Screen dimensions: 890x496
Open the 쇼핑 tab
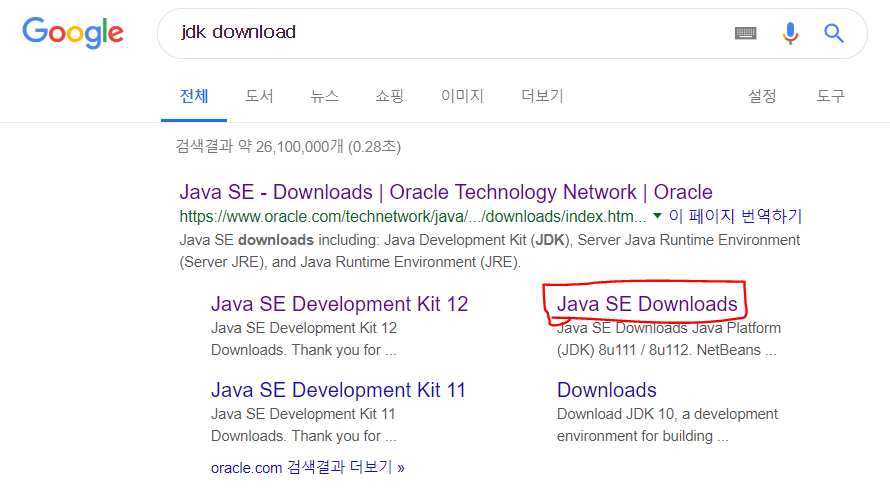point(389,96)
